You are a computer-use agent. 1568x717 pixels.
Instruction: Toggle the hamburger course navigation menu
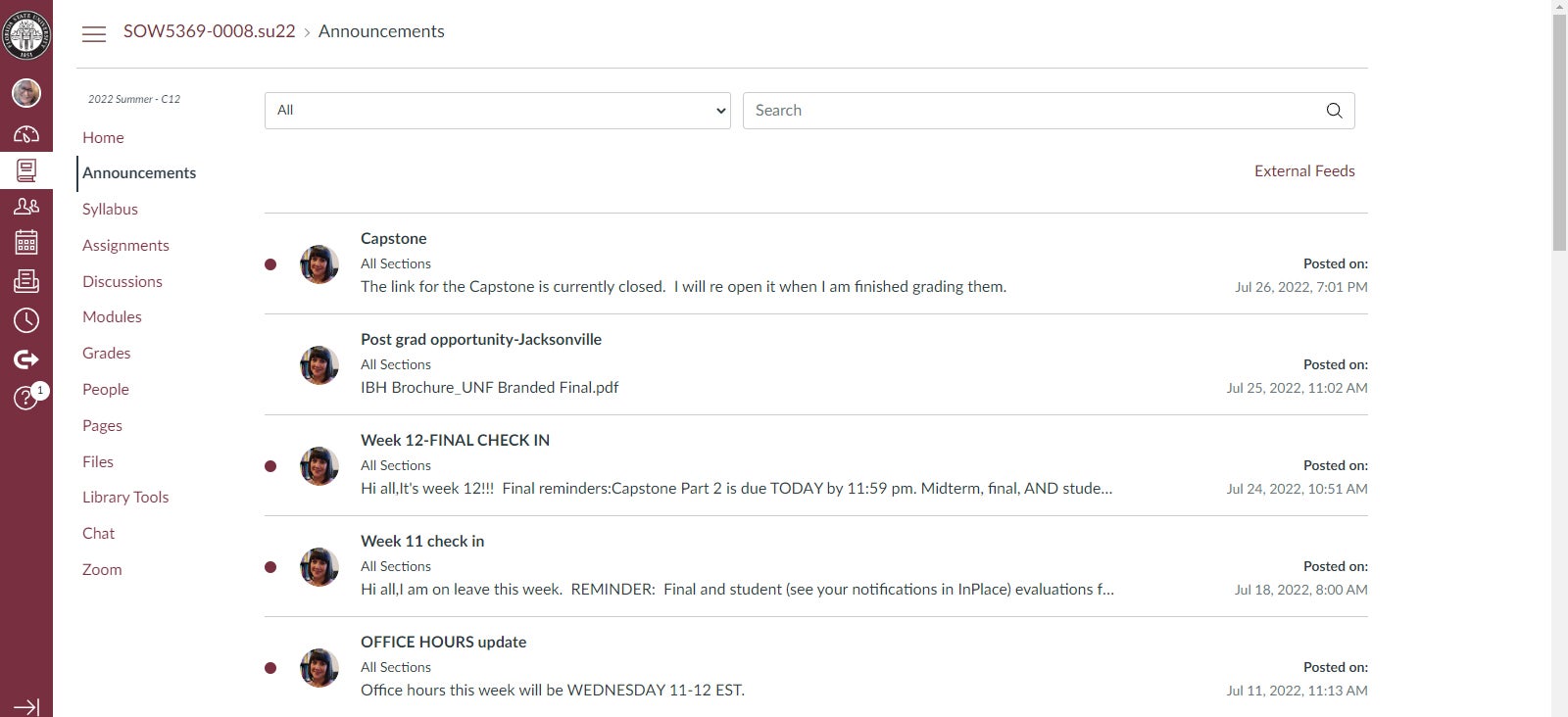pyautogui.click(x=94, y=33)
